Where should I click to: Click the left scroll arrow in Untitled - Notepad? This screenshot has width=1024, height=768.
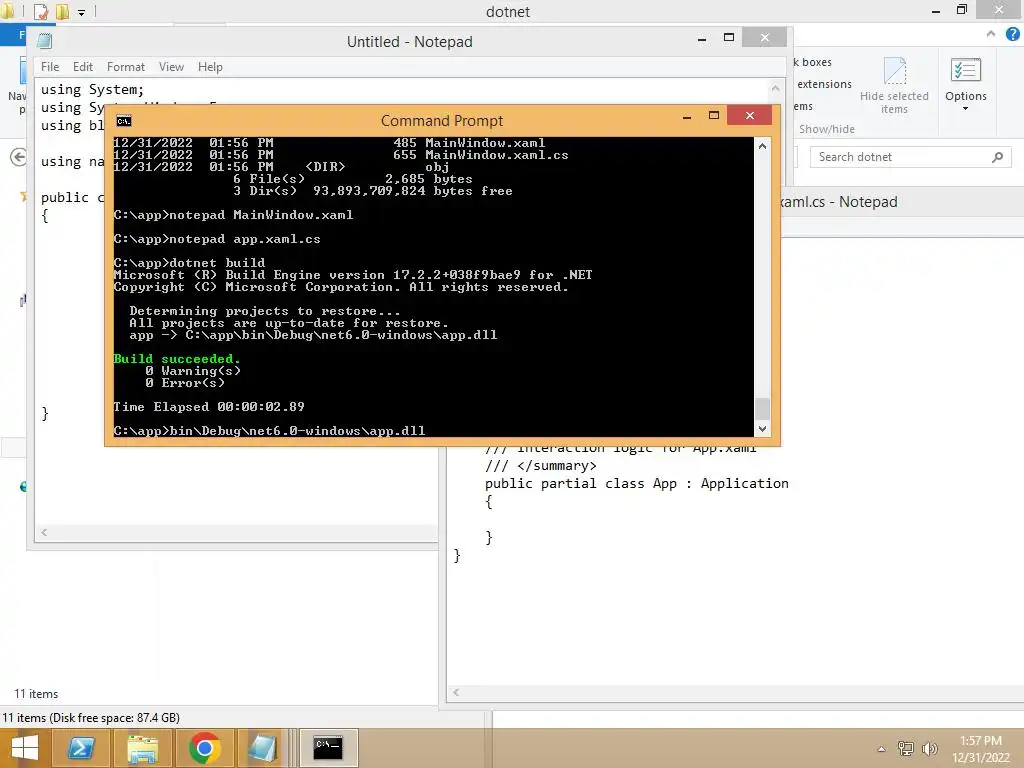(44, 532)
